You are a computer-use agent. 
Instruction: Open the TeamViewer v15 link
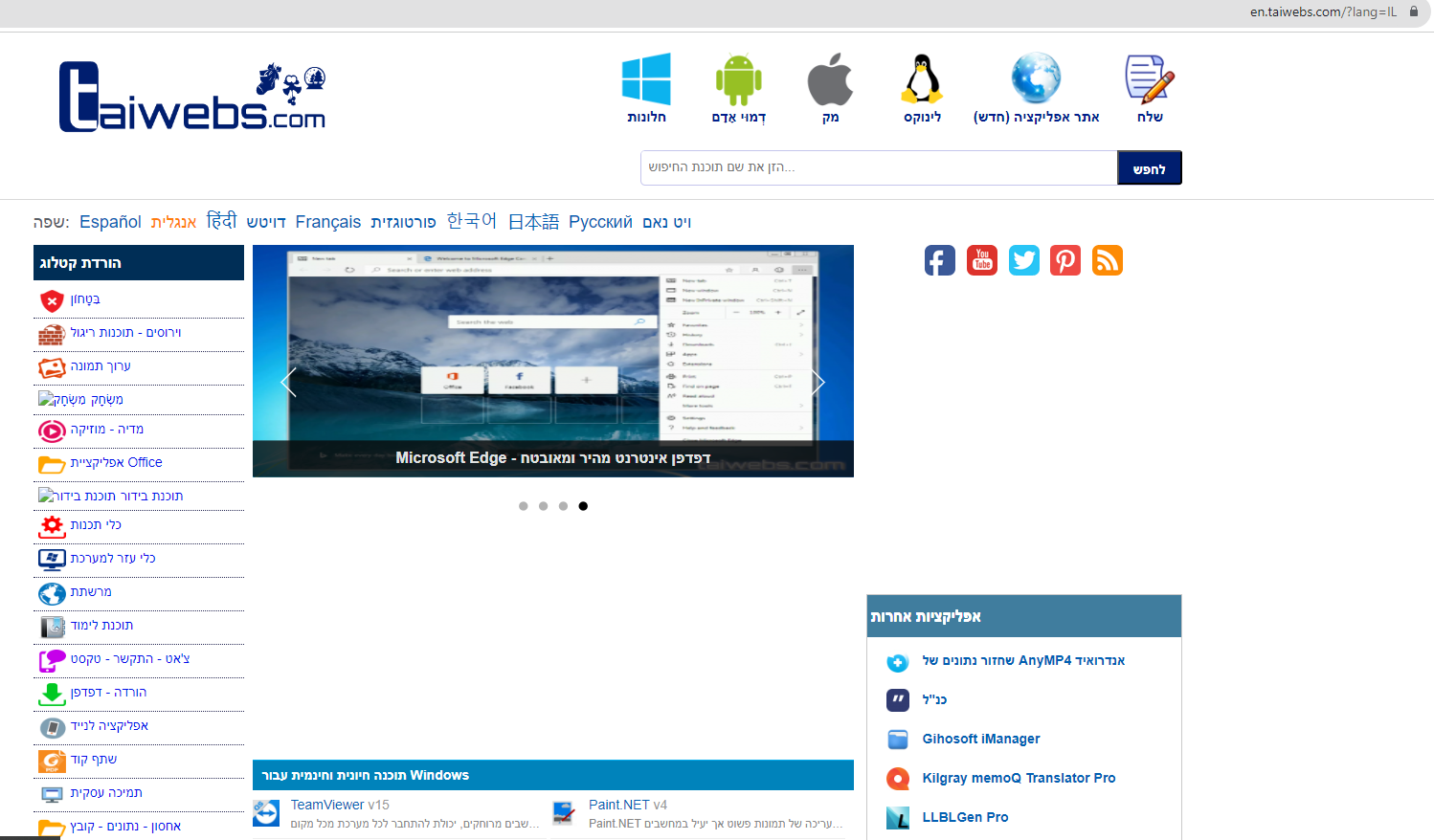click(340, 805)
